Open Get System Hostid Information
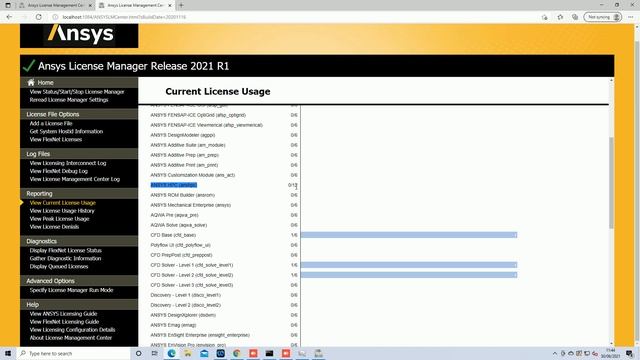 click(x=66, y=131)
